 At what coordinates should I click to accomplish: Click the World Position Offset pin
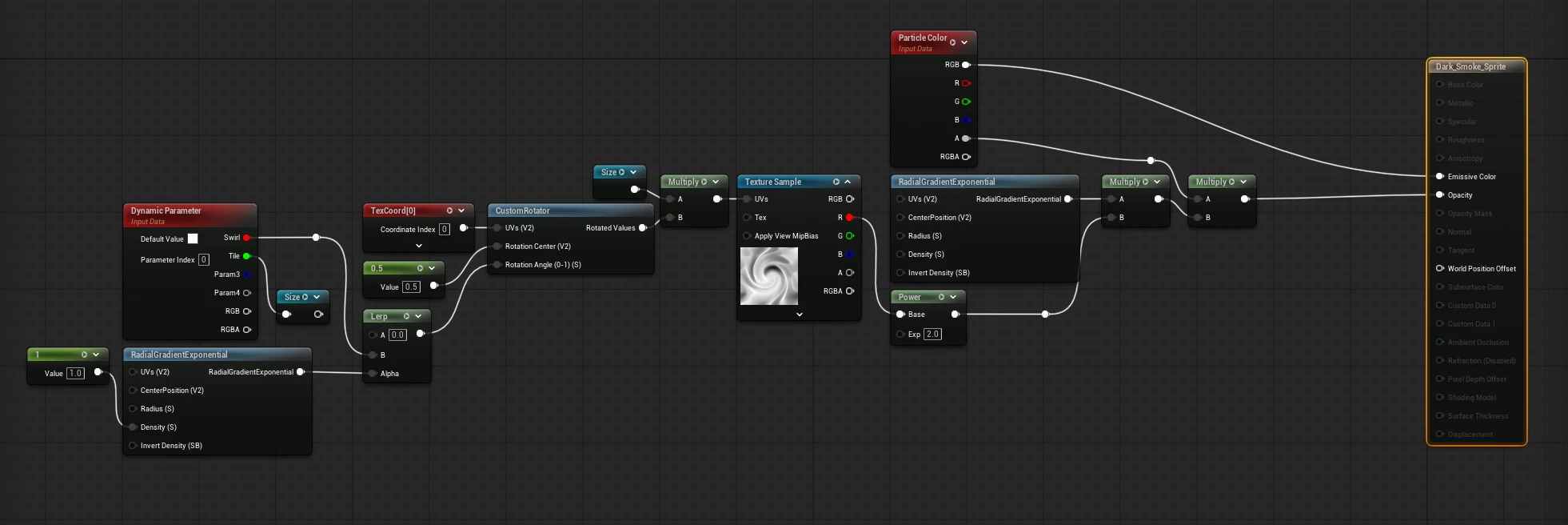click(1440, 269)
